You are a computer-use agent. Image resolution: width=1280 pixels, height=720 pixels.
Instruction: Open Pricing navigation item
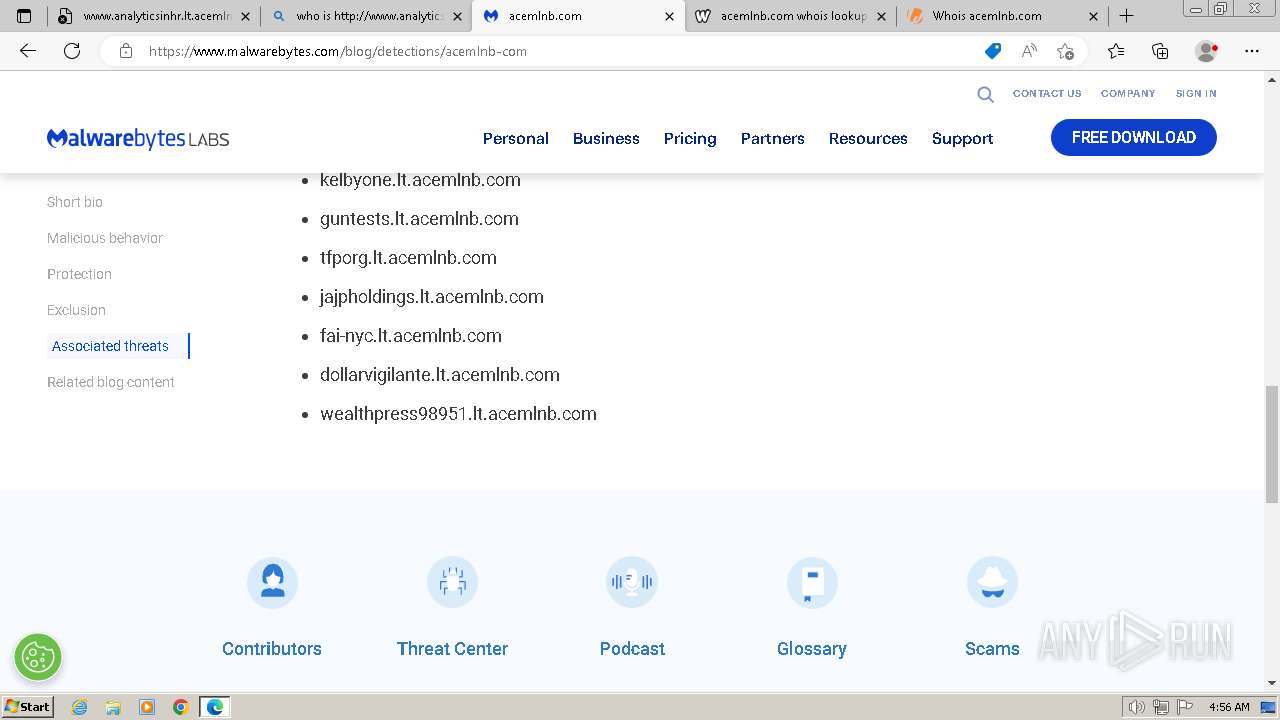pos(690,138)
